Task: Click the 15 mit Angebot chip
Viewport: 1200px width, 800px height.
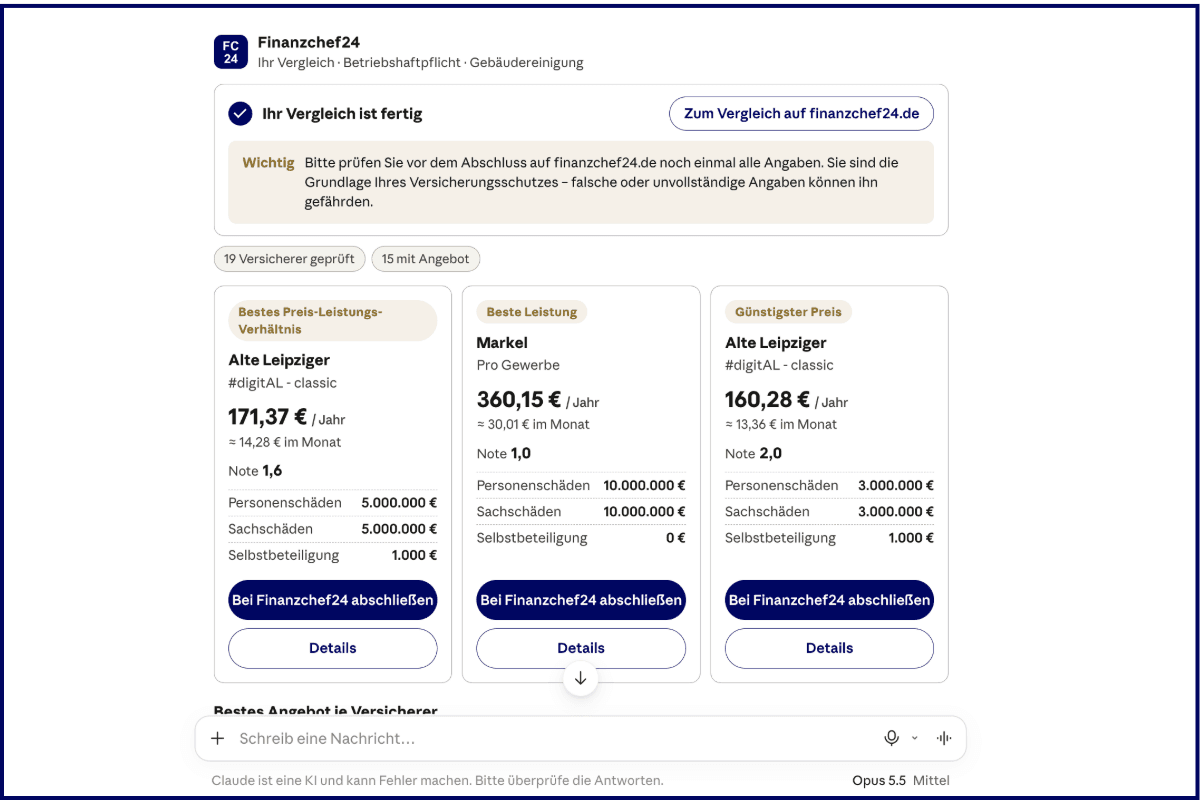Action: coord(425,259)
